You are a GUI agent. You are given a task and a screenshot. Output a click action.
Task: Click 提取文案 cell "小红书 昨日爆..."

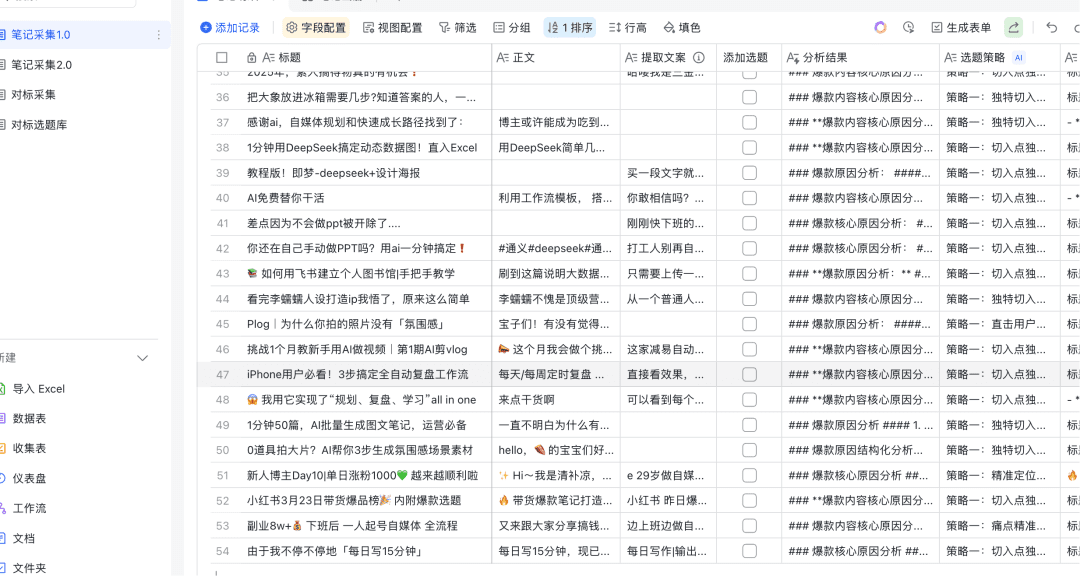click(x=667, y=500)
